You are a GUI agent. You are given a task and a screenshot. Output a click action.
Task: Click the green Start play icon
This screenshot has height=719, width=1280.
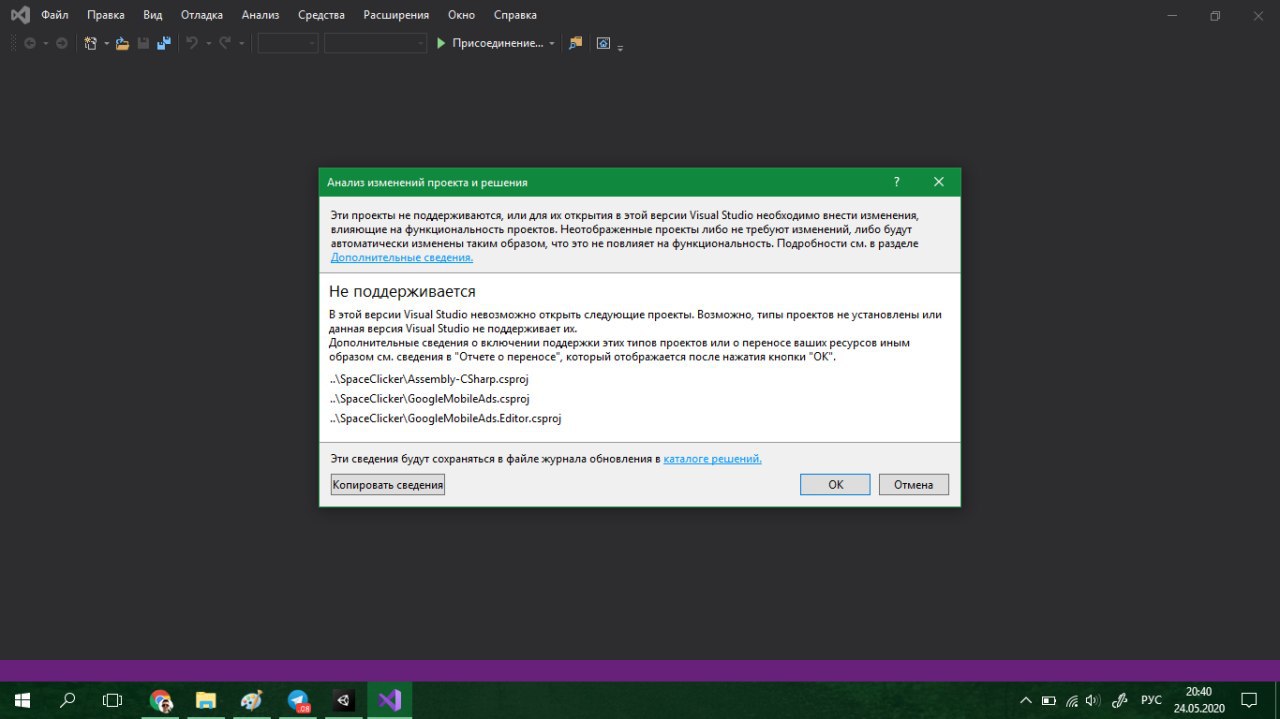pos(441,43)
